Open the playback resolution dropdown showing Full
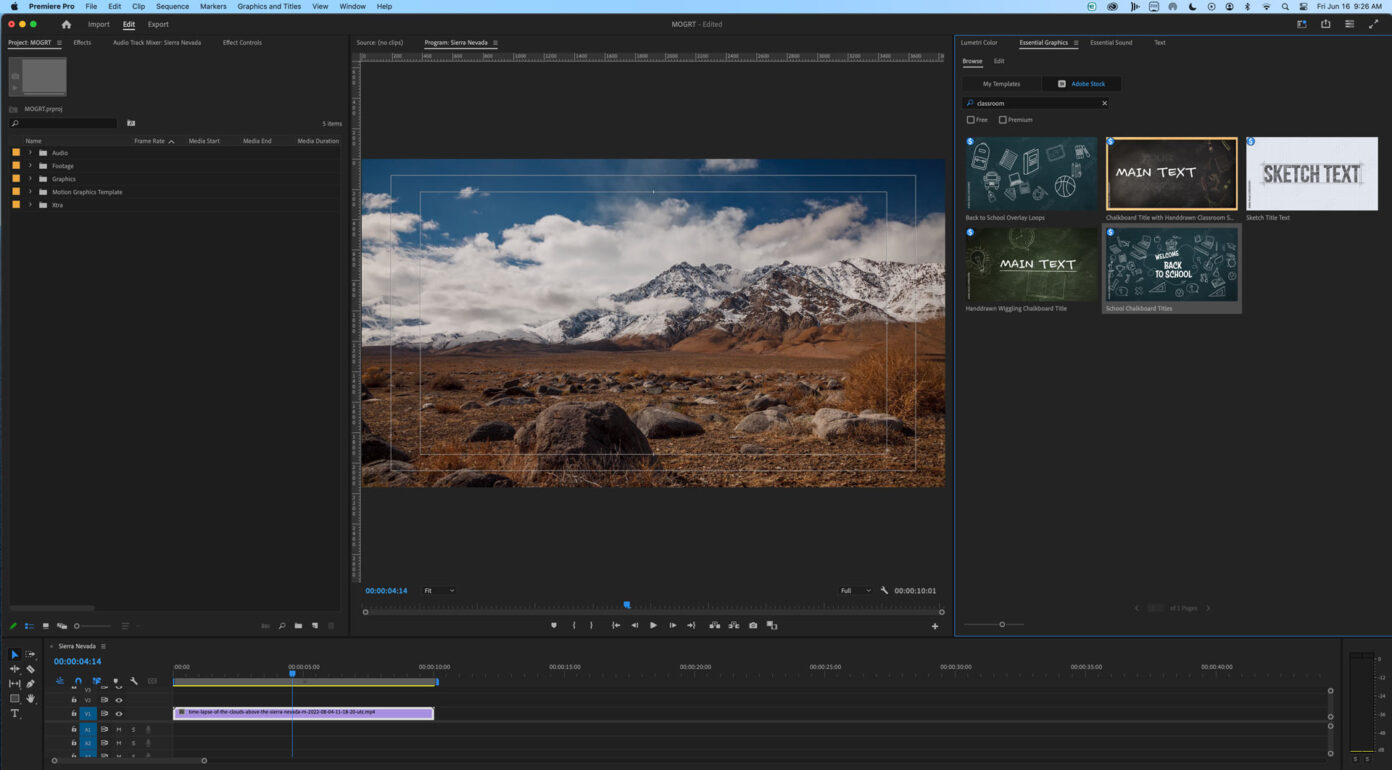This screenshot has width=1392, height=770. coord(854,590)
